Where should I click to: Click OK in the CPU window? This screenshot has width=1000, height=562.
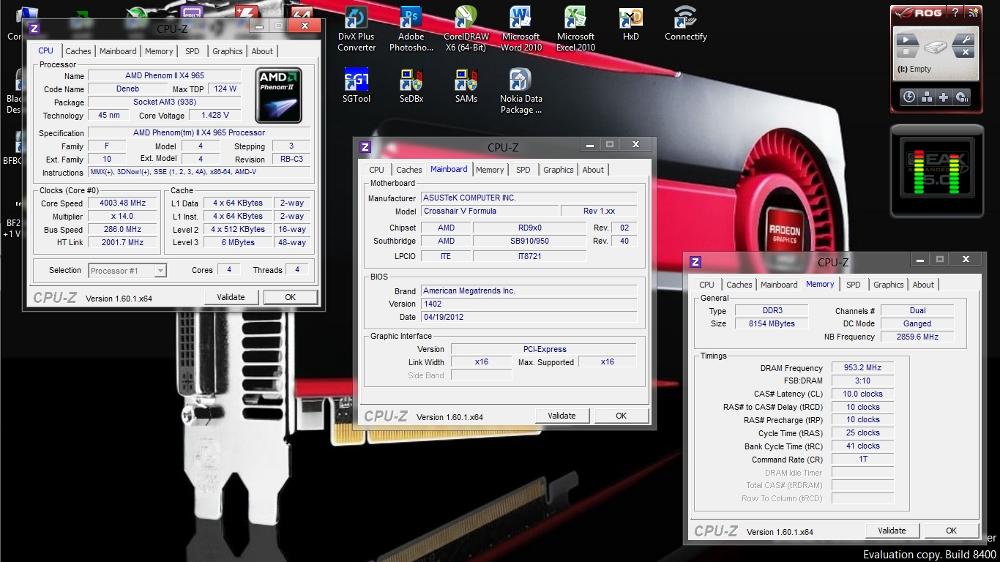tap(290, 297)
